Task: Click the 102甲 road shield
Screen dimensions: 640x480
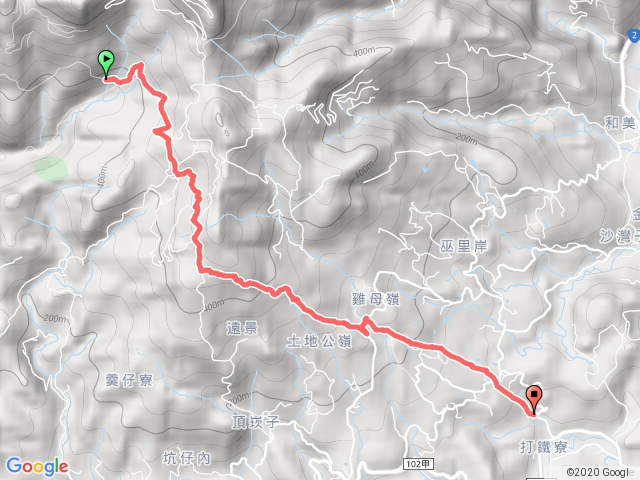Action: coord(418,464)
